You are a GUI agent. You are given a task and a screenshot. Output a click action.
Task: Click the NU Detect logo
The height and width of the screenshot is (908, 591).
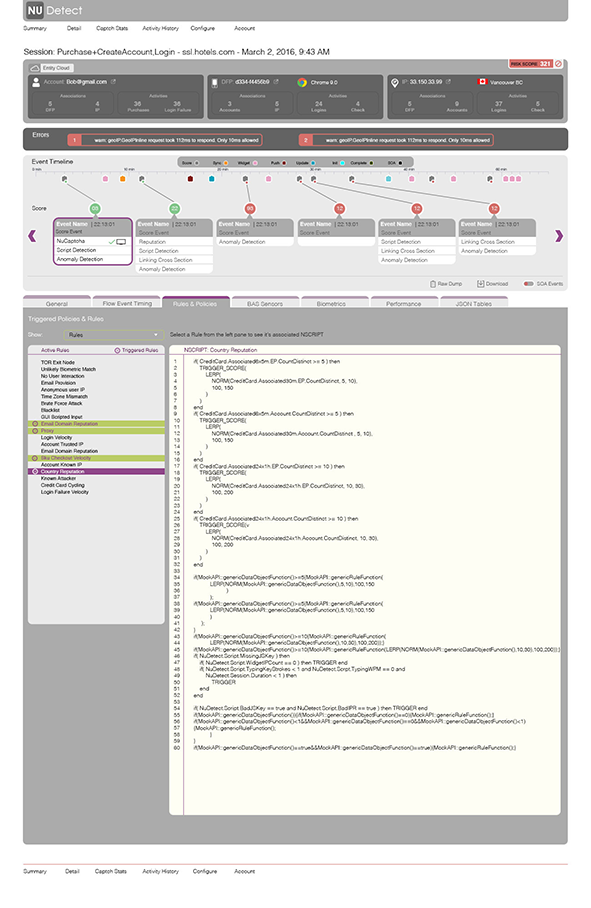[x=54, y=10]
